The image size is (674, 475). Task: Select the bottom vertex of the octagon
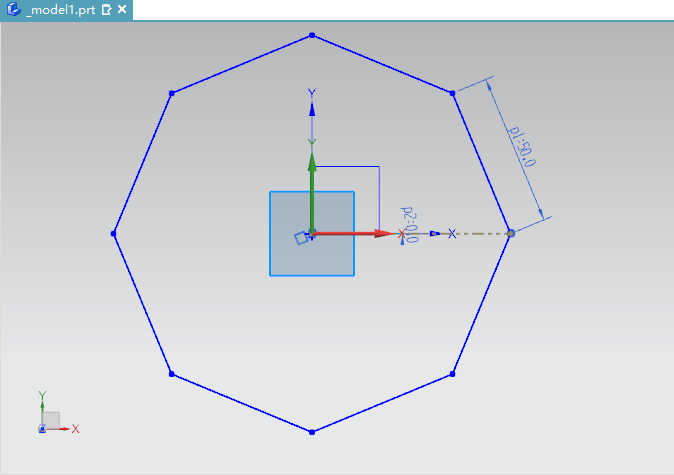click(x=312, y=432)
